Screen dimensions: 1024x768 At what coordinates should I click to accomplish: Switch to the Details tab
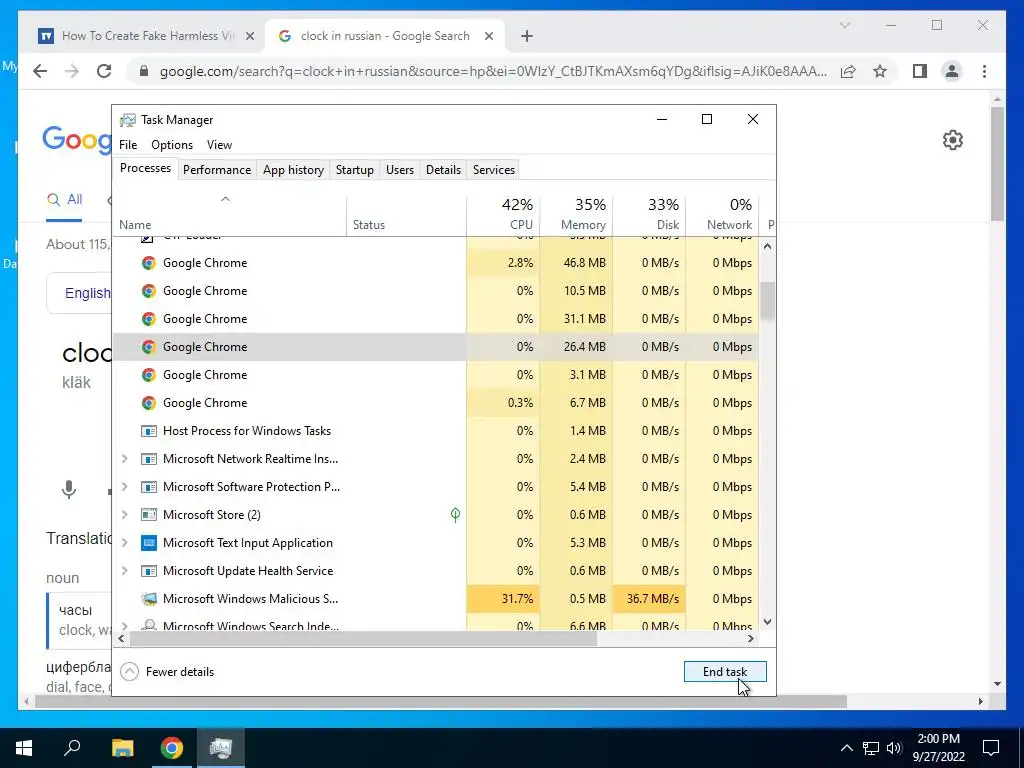443,170
